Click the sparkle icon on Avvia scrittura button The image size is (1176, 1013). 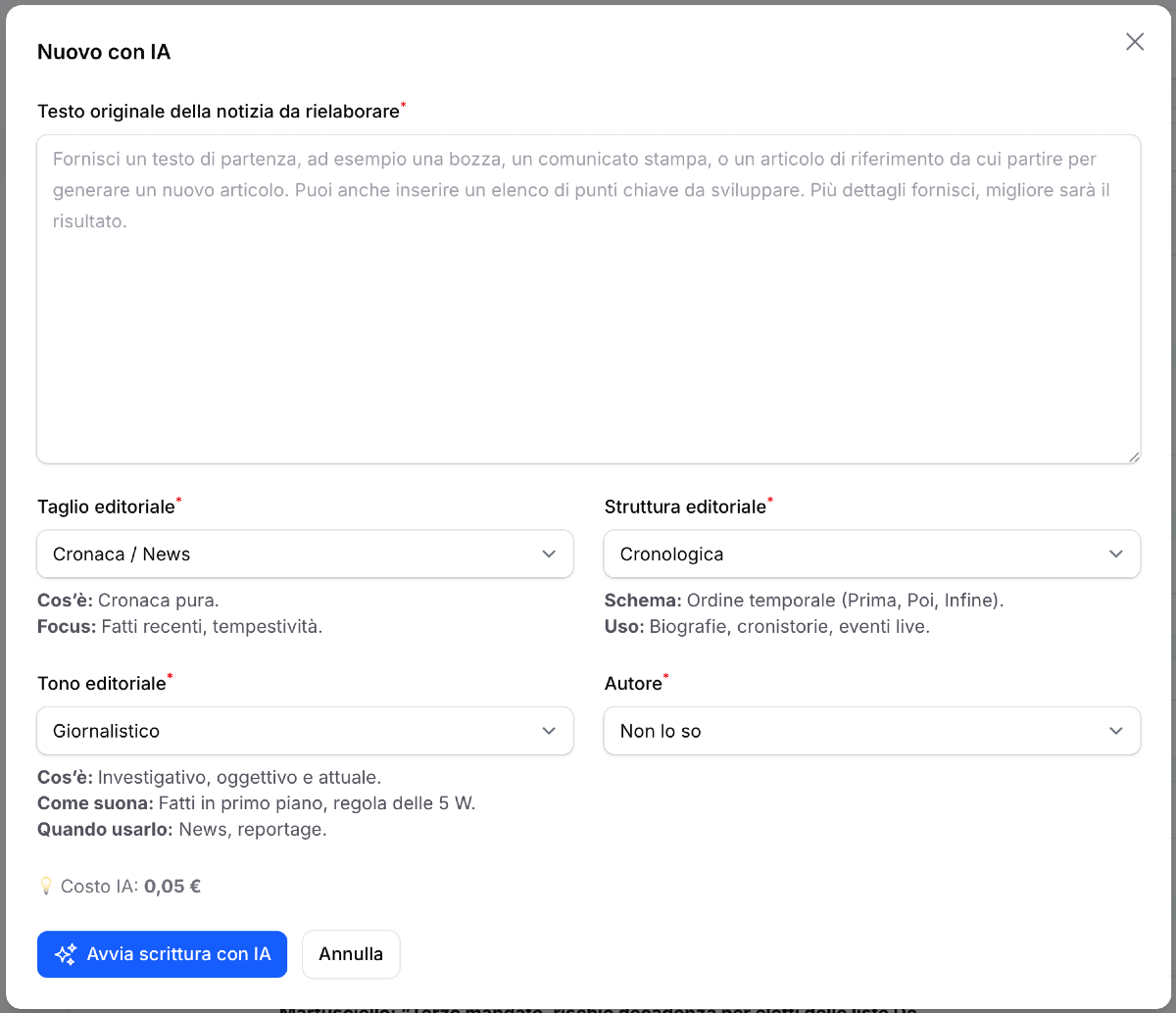click(66, 954)
